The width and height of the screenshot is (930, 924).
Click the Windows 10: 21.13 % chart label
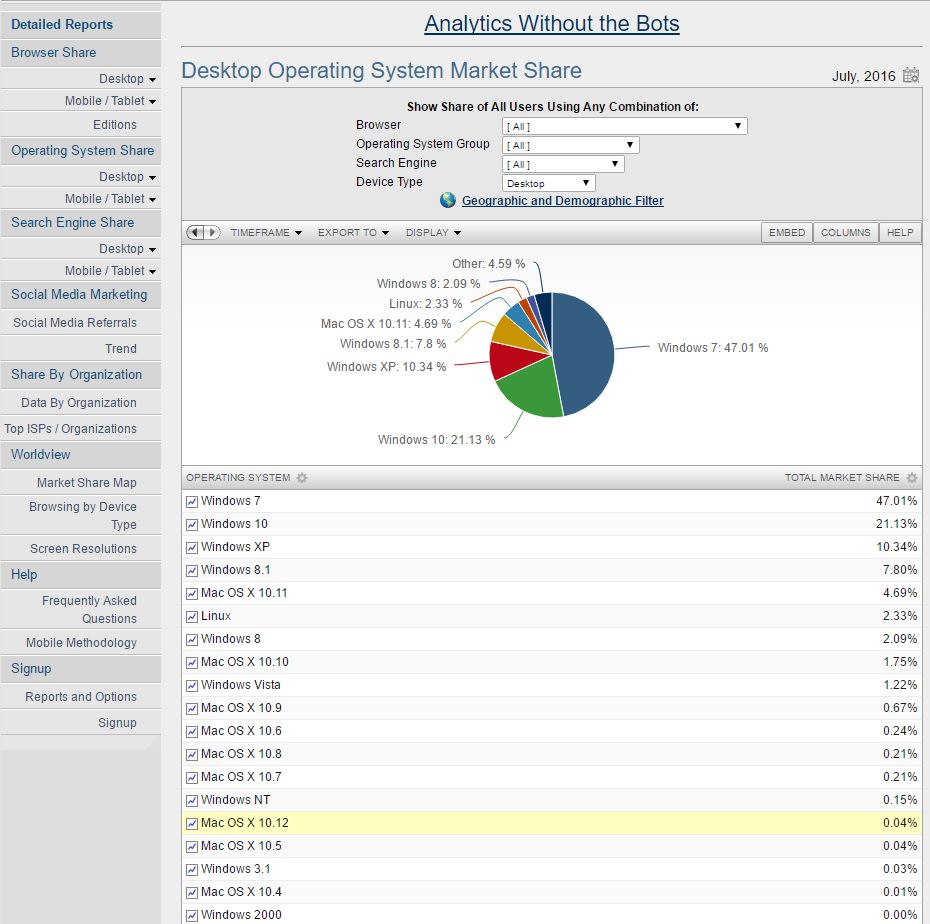click(437, 440)
